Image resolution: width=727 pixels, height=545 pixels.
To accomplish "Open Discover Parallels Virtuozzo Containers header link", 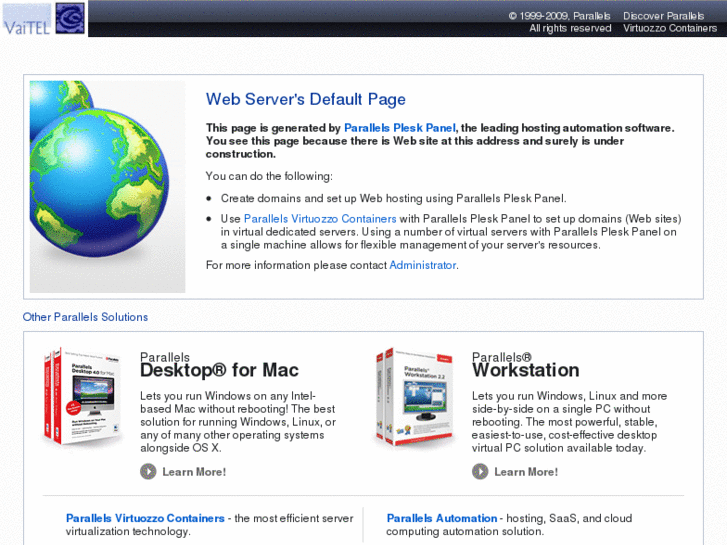I will tap(670, 22).
